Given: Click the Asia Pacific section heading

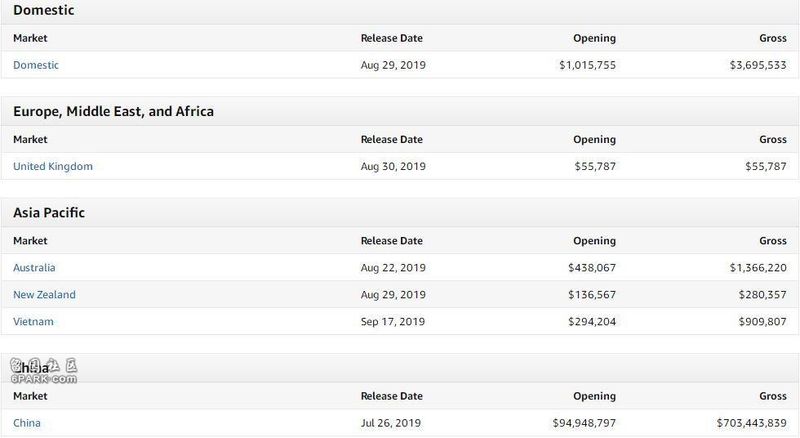Looking at the screenshot, I should tap(49, 213).
